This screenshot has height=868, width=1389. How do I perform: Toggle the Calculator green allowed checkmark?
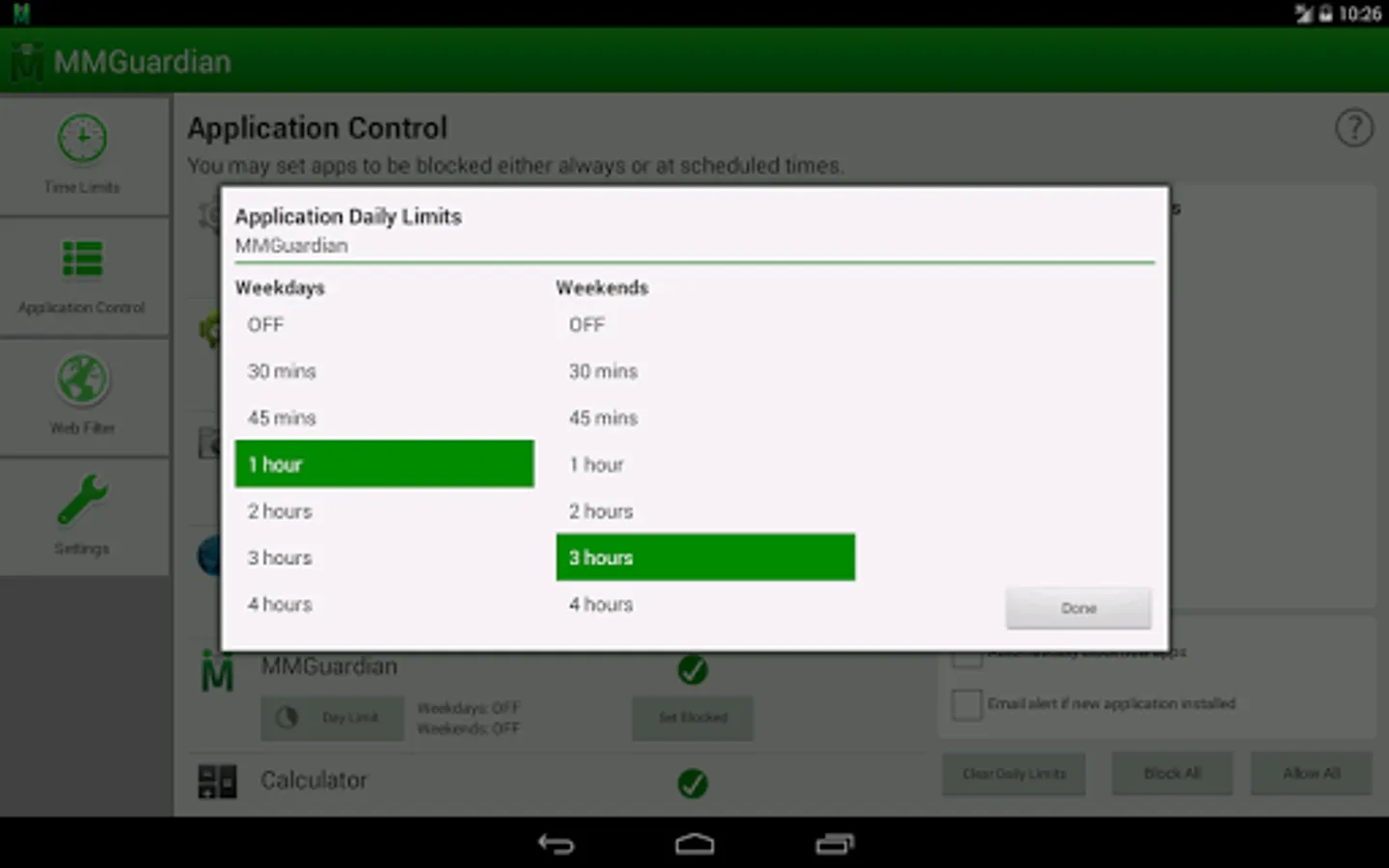coord(693,783)
